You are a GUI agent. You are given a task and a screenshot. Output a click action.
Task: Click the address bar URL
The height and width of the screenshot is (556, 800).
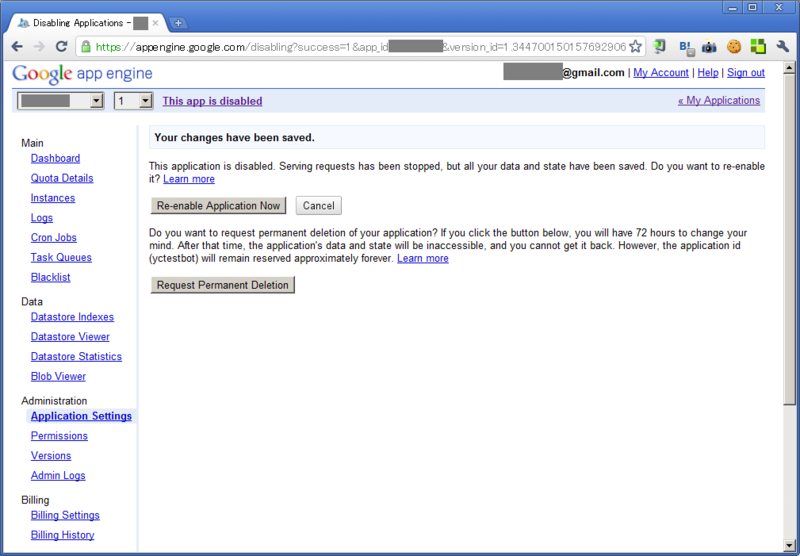point(360,47)
